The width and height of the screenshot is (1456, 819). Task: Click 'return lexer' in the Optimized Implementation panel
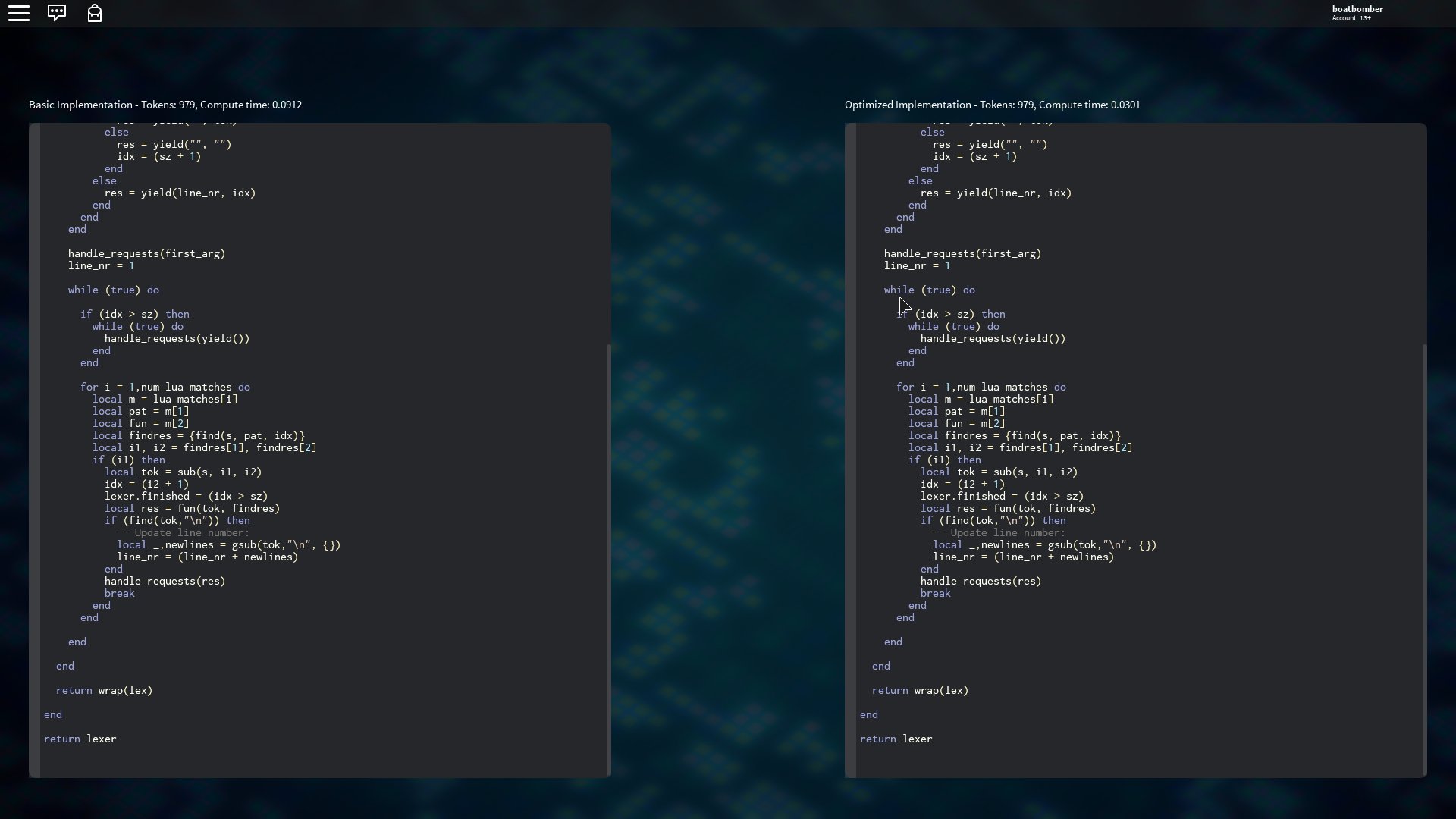(896, 739)
